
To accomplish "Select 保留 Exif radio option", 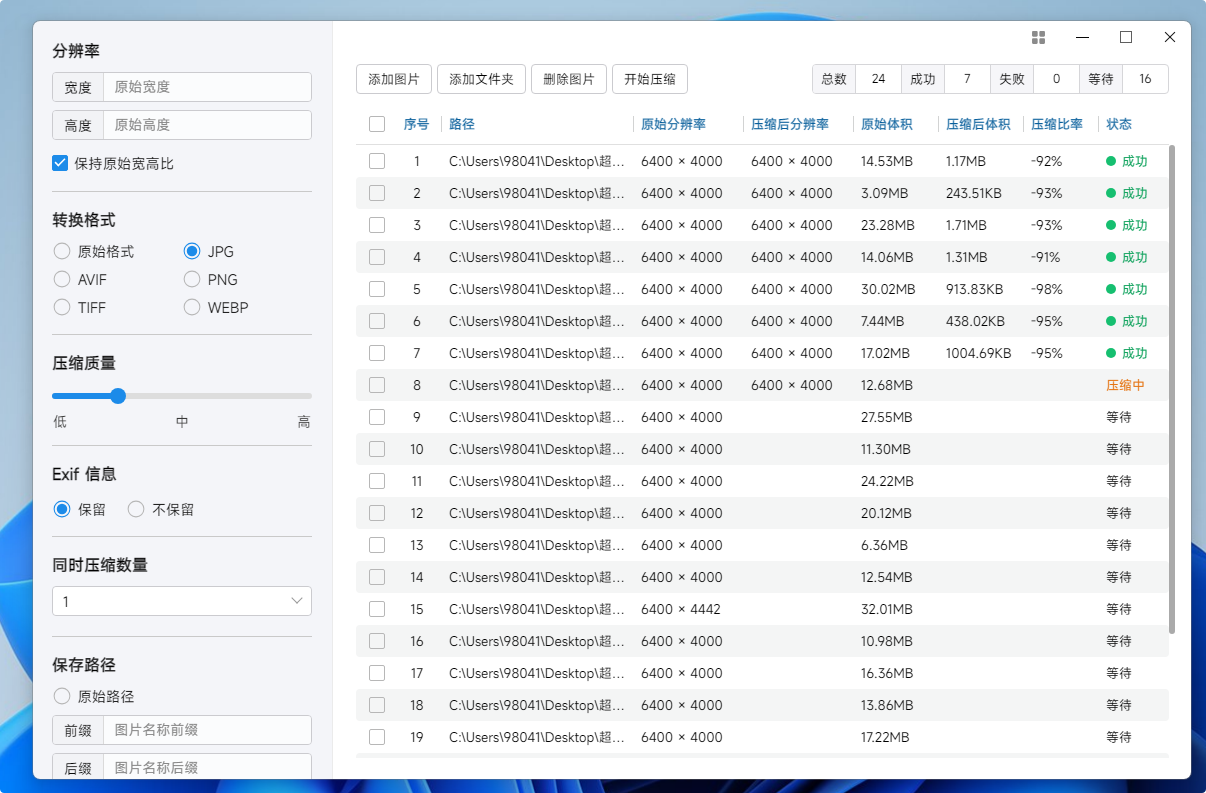I will click(62, 509).
